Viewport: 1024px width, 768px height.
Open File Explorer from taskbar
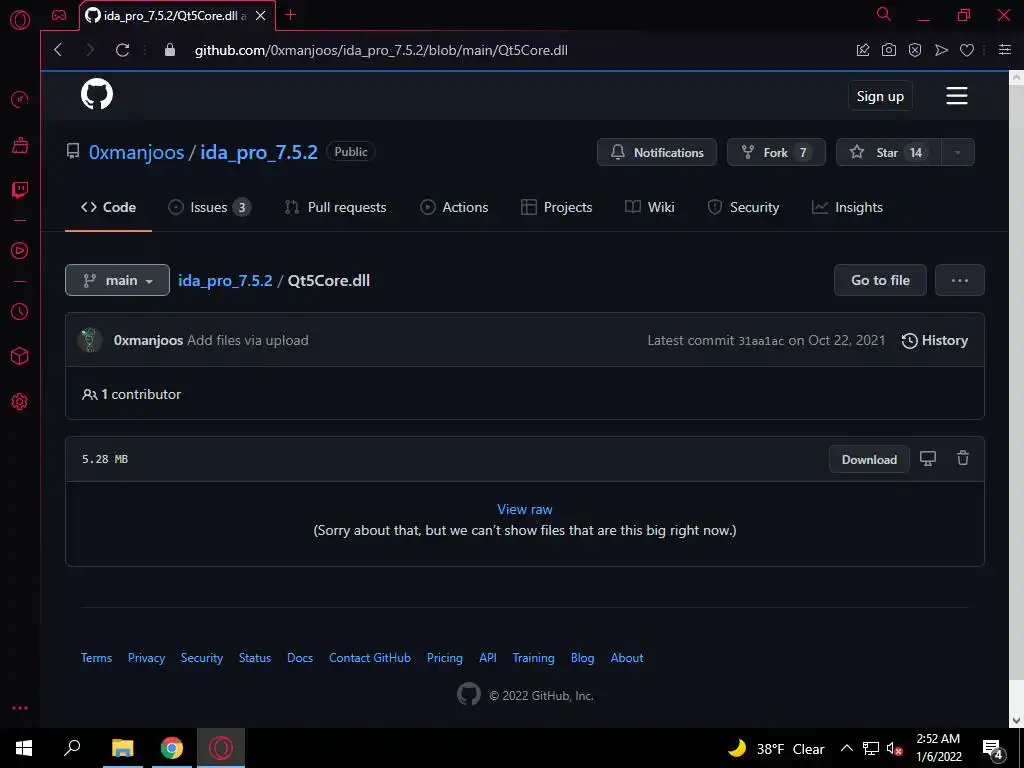click(122, 748)
